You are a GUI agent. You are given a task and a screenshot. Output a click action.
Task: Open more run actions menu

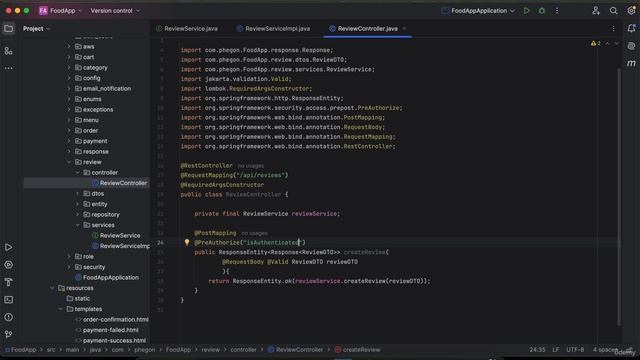click(x=557, y=11)
